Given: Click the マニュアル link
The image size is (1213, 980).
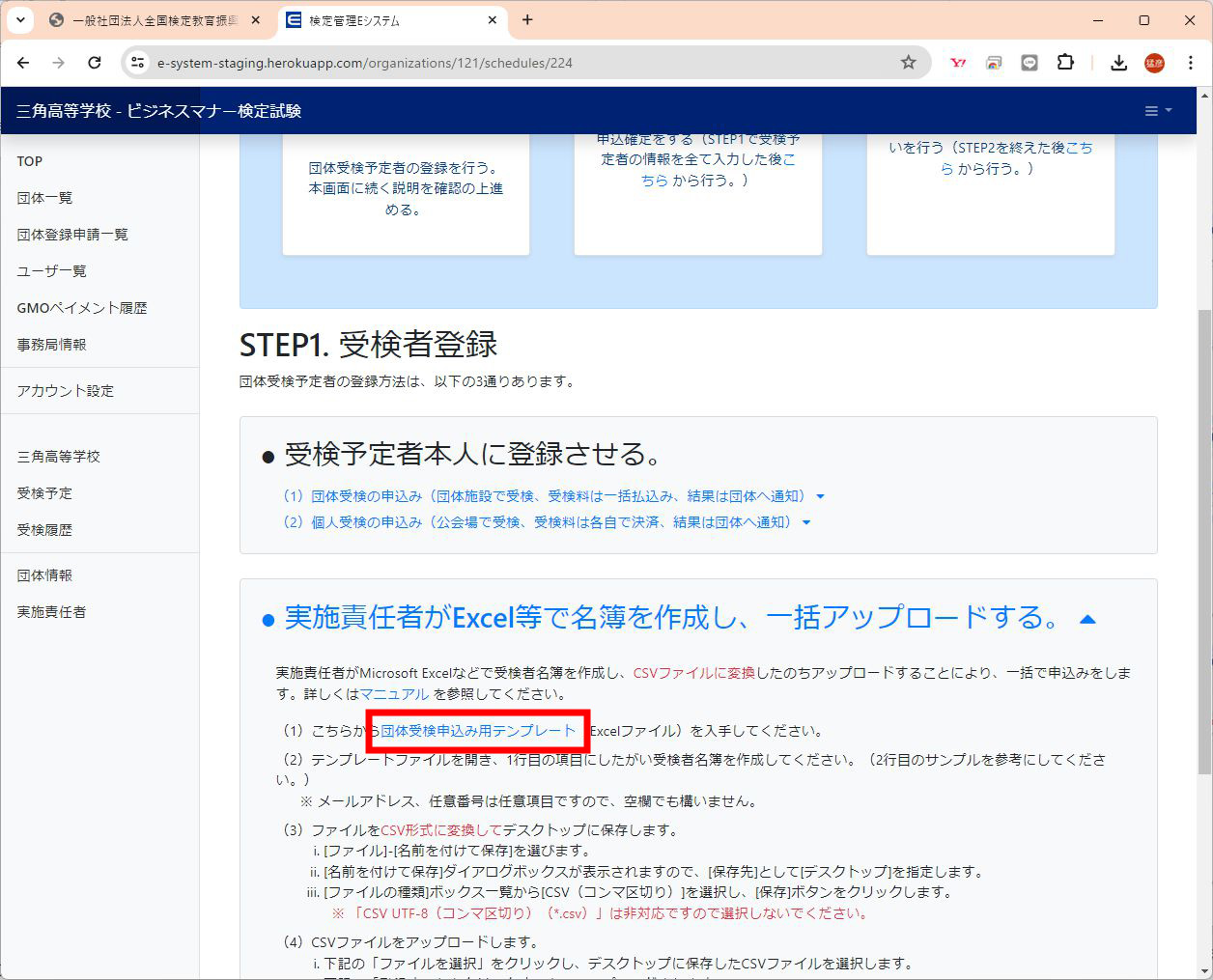Looking at the screenshot, I should coord(394,694).
